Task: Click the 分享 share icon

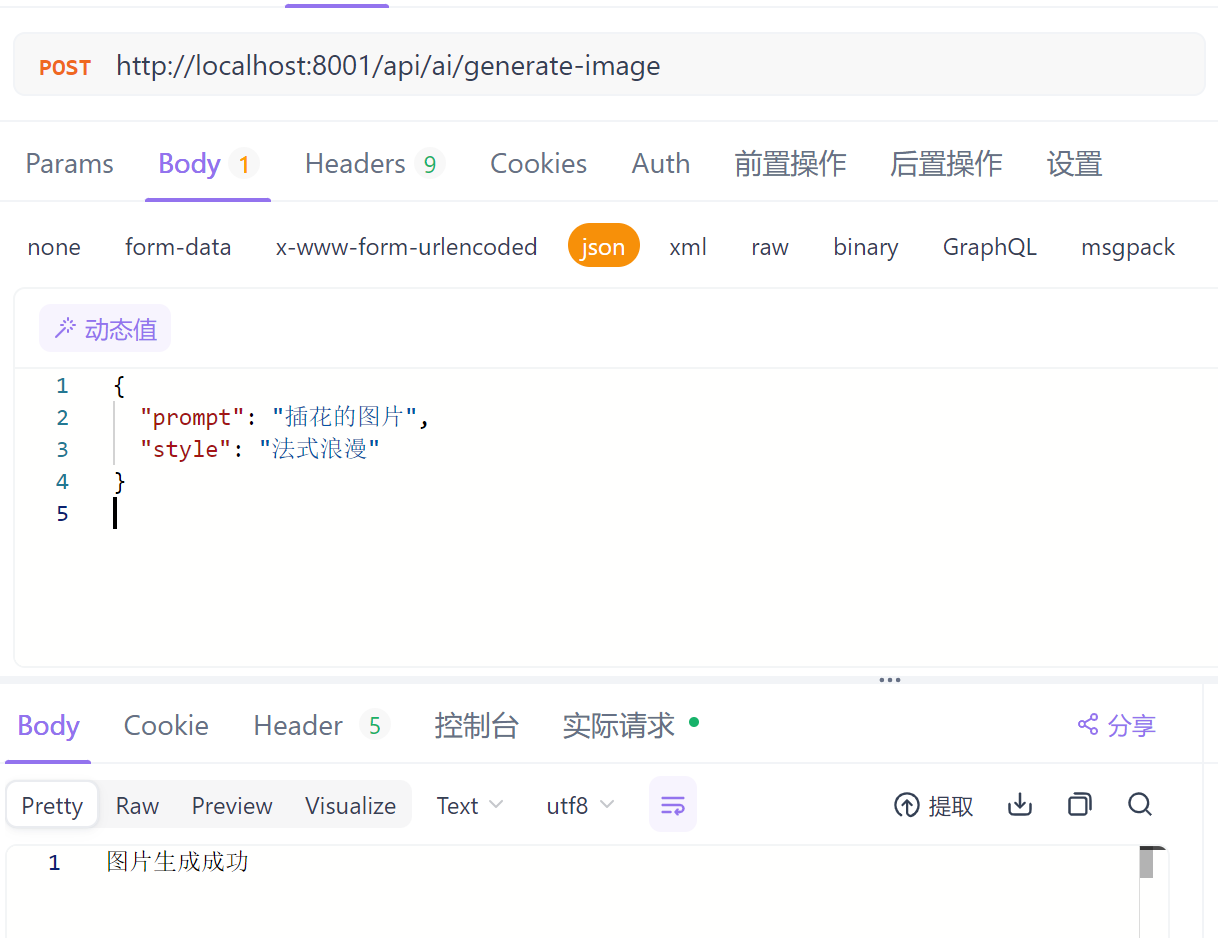Action: pos(1116,725)
